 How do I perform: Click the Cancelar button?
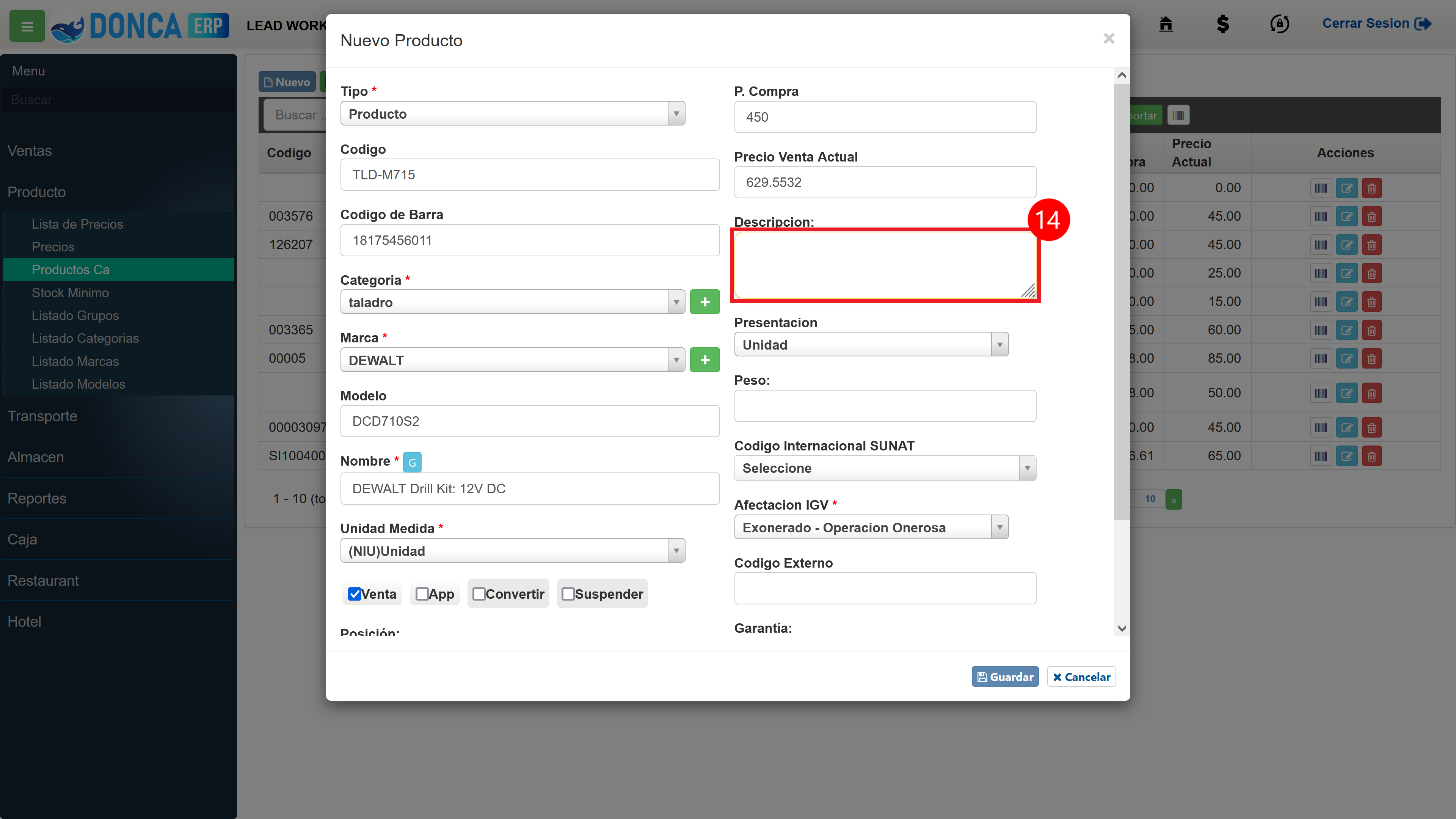1081,676
